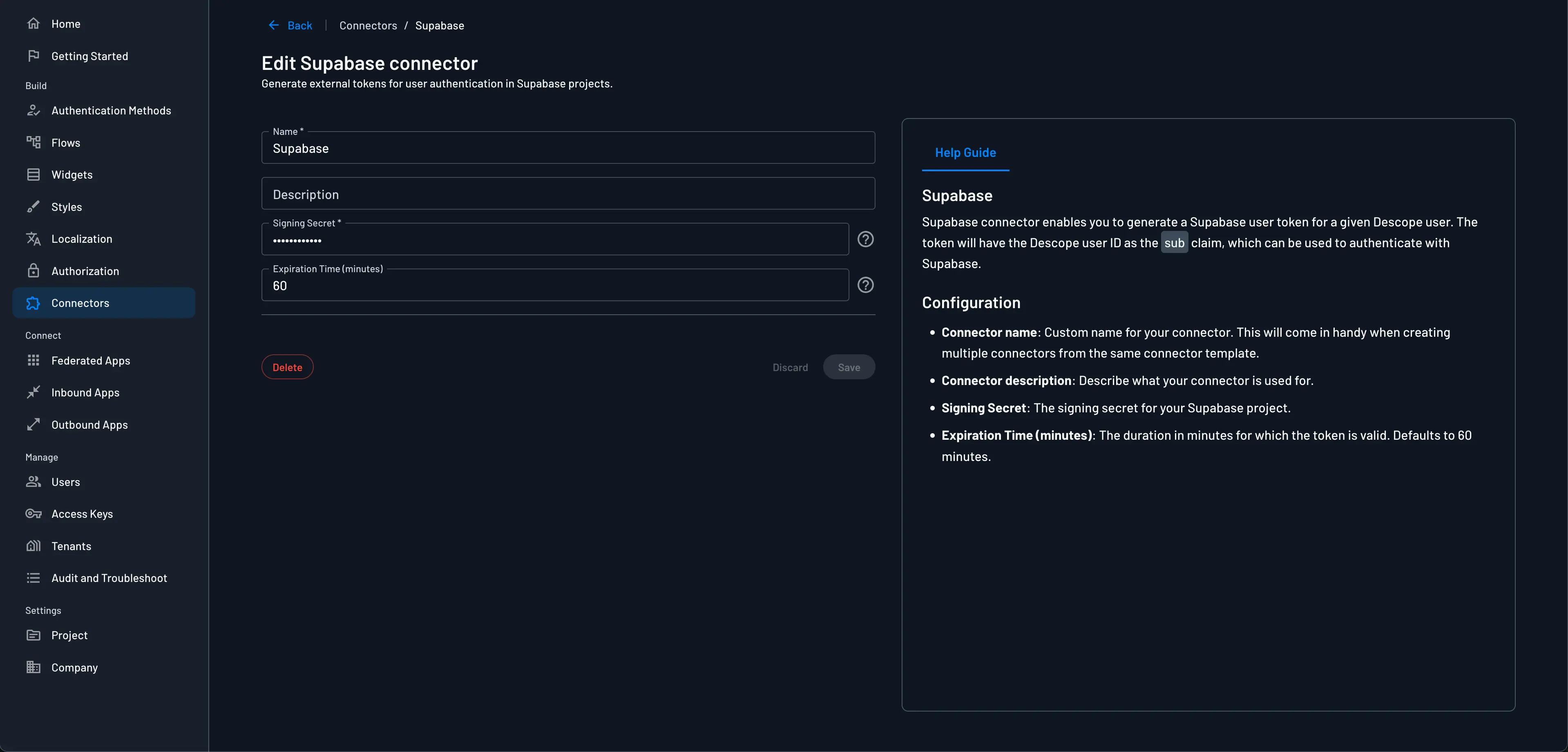Switch to the Help Guide tab
This screenshot has width=1568, height=752.
(x=965, y=153)
